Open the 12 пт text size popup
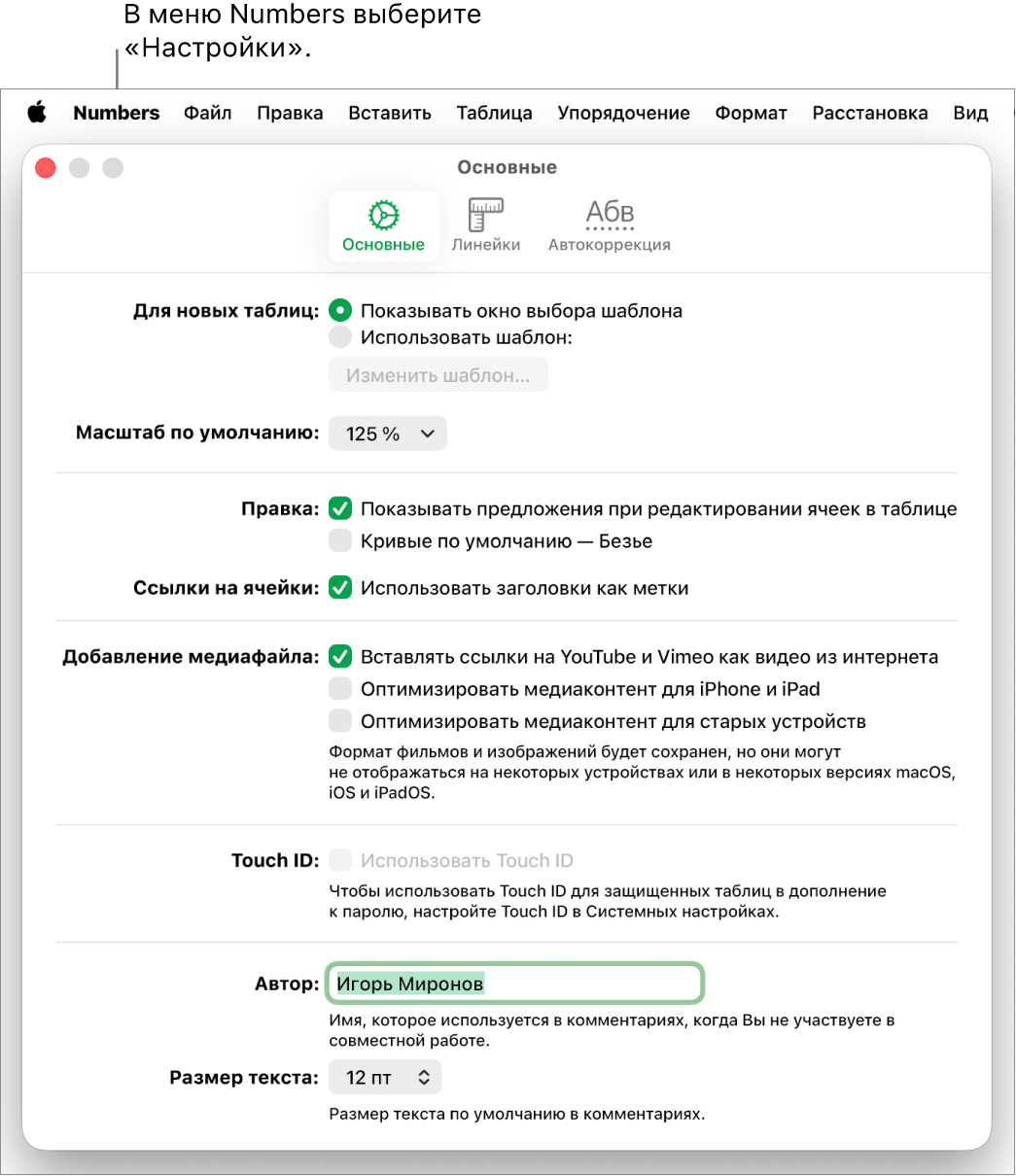Screen dimensions: 1016x1176 pos(385,1077)
